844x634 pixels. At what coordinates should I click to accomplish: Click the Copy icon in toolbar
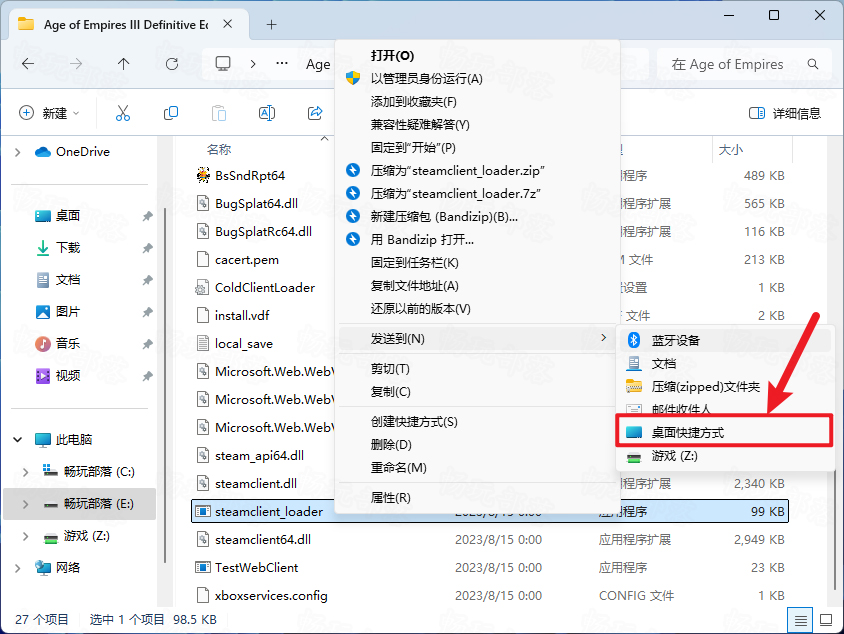(x=171, y=113)
